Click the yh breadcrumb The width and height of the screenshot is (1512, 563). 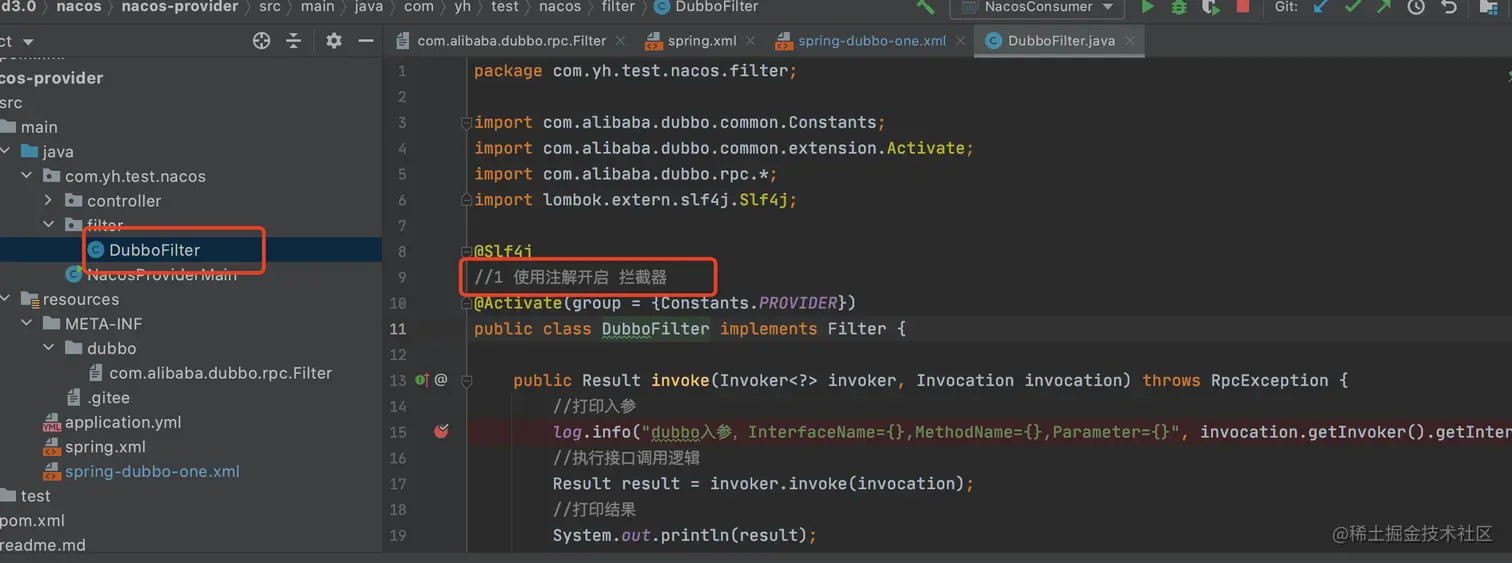[462, 6]
